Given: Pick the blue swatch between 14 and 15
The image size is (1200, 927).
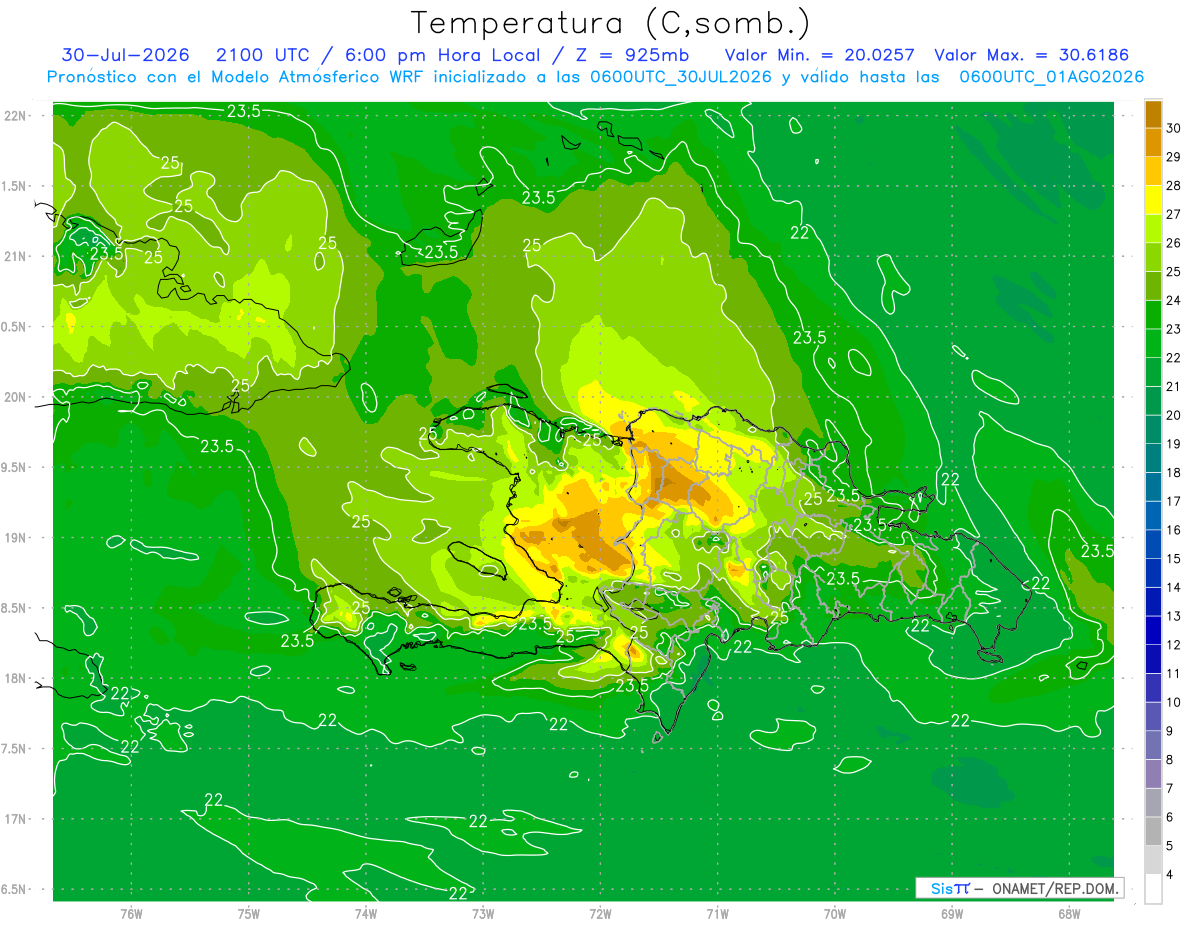Looking at the screenshot, I should point(1153,573).
